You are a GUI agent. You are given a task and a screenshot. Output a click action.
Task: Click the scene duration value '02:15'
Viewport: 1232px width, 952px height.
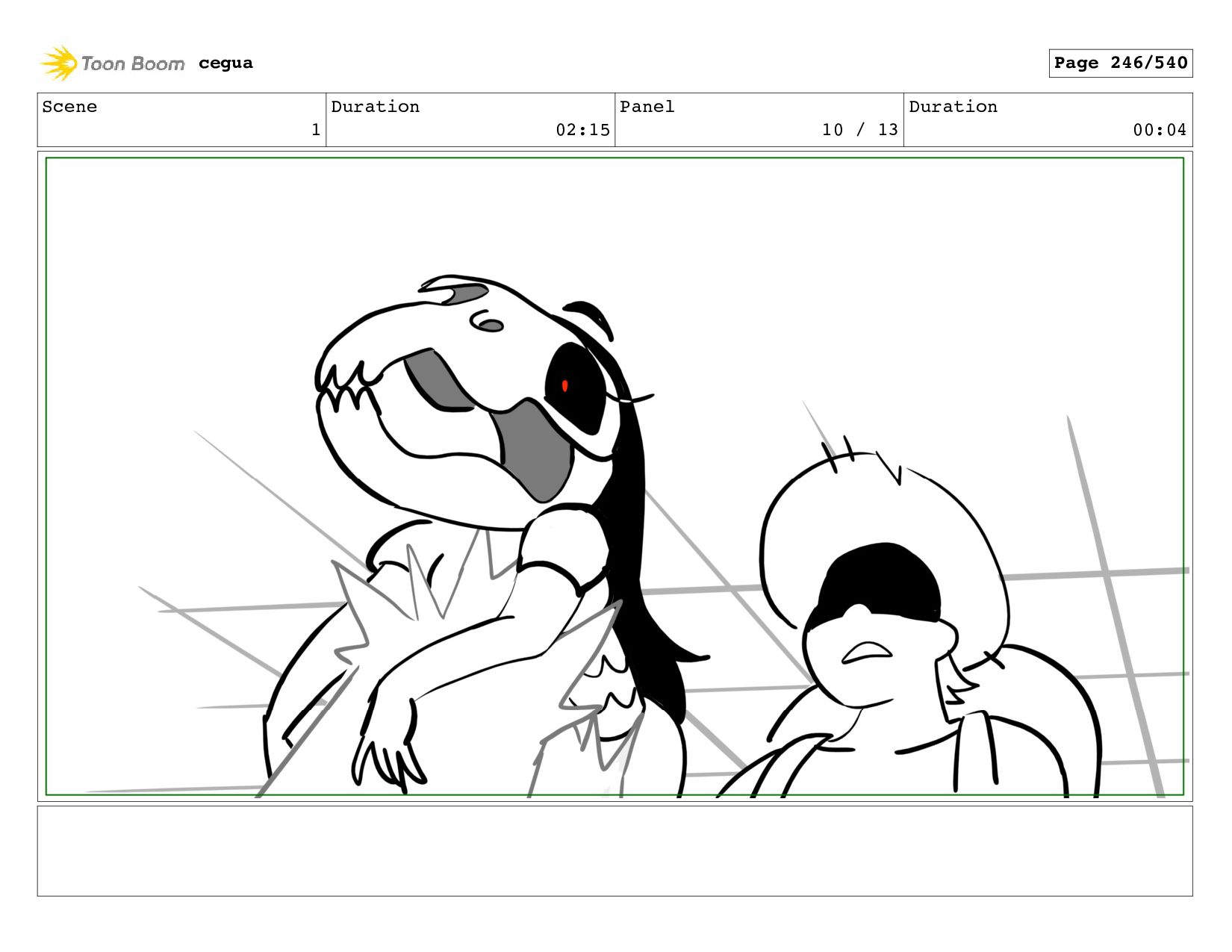tap(582, 130)
